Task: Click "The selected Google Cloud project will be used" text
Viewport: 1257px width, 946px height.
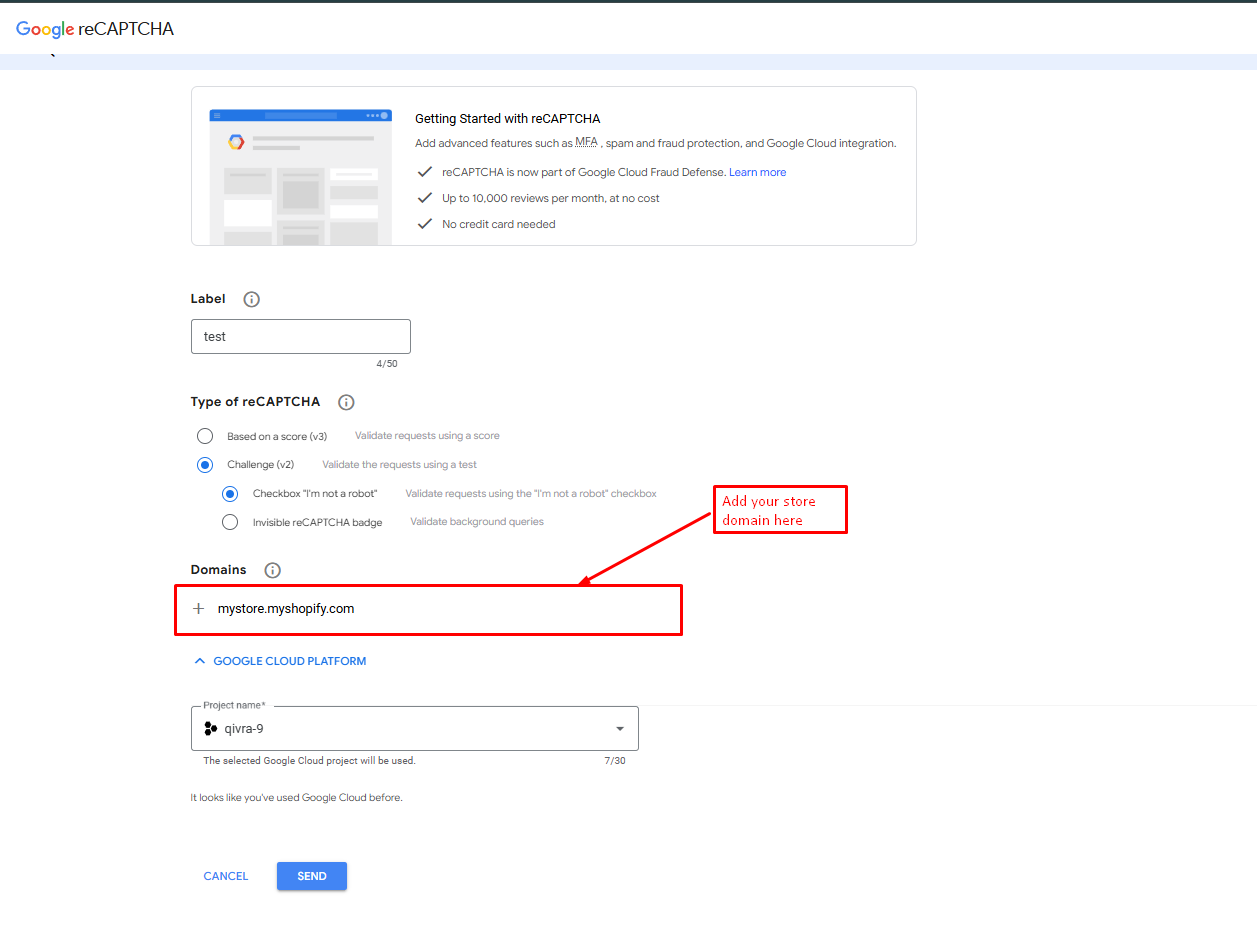Action: (x=309, y=761)
